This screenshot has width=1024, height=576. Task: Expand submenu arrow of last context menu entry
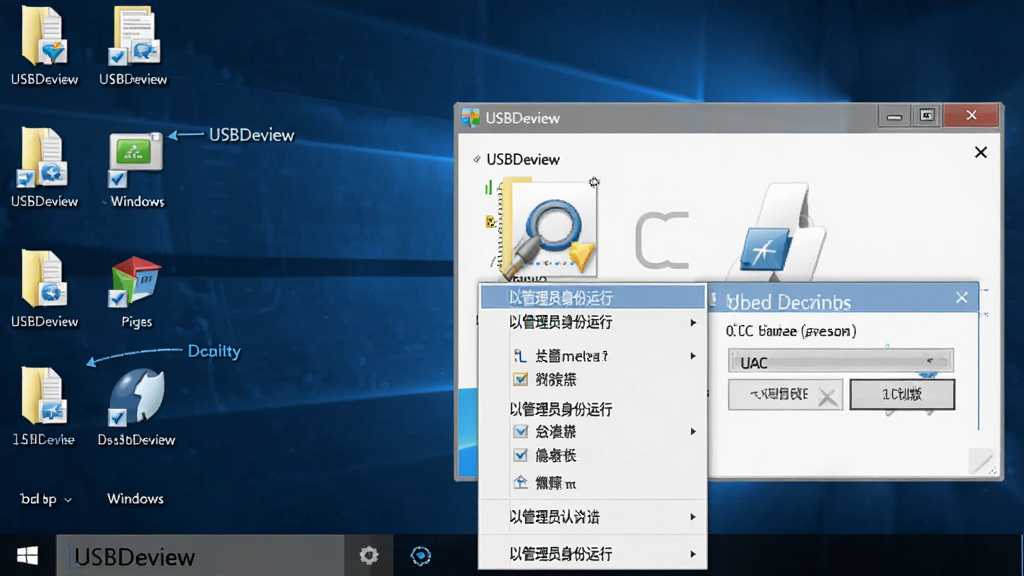pos(693,554)
